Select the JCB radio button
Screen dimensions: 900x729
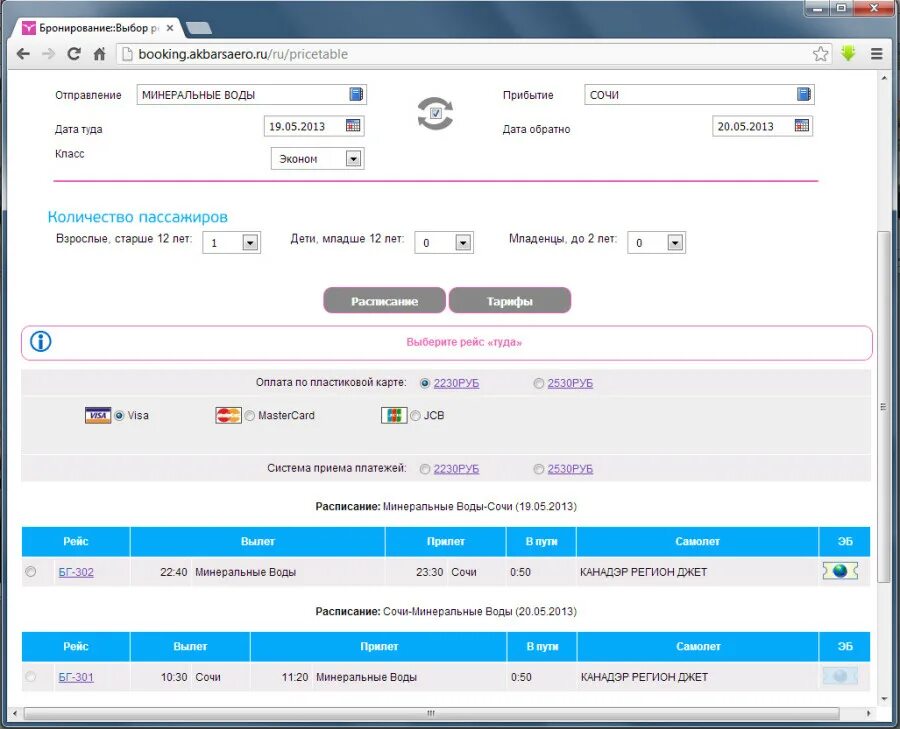416,416
